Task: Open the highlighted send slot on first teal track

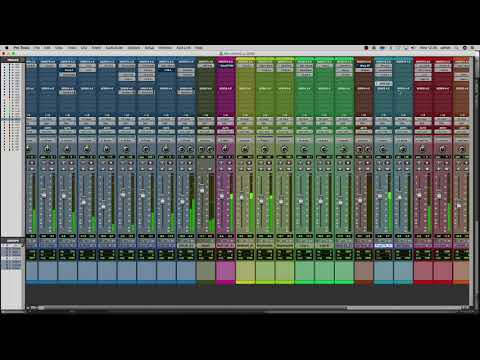Action: point(383,84)
